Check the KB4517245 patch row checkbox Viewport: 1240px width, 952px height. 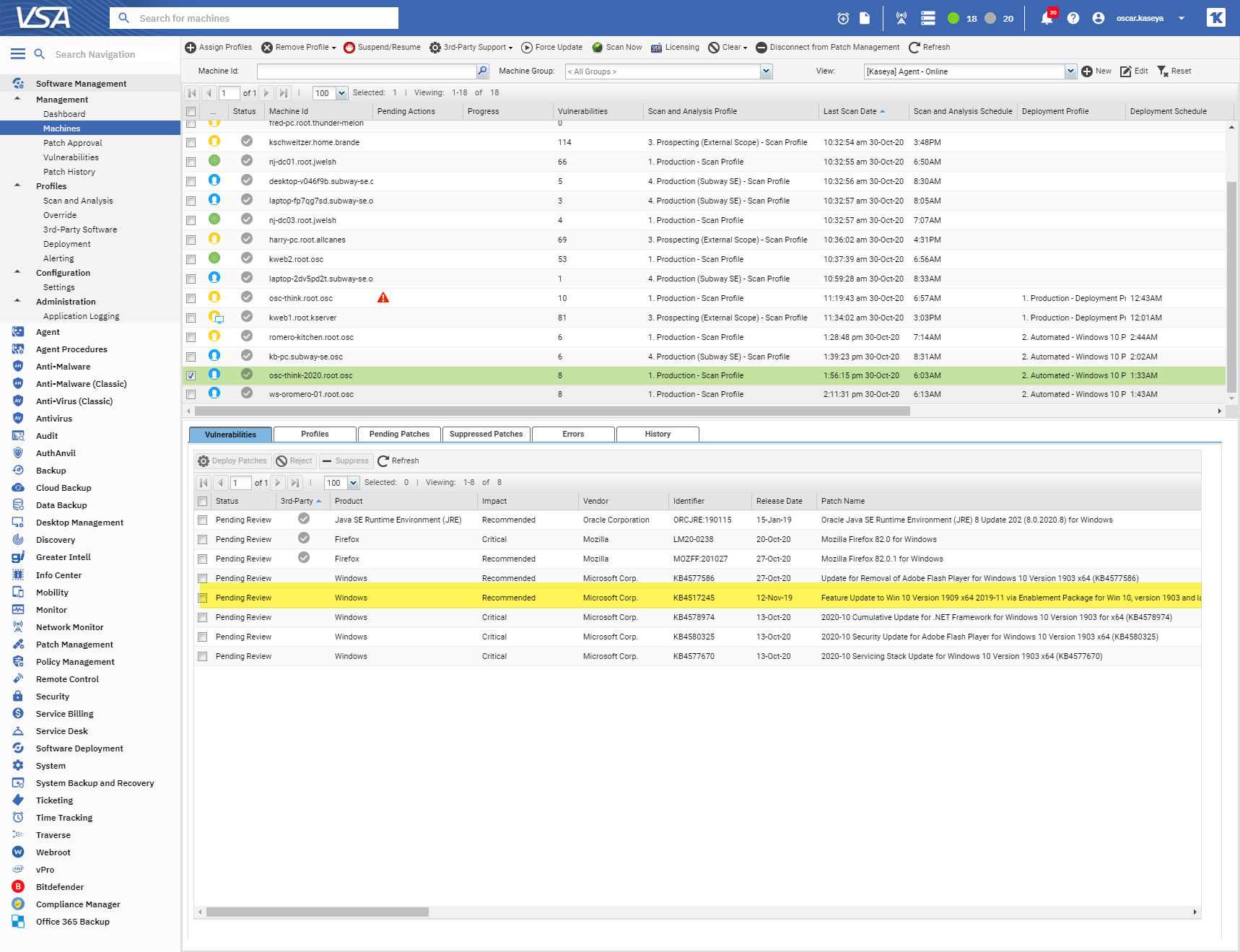coord(203,598)
